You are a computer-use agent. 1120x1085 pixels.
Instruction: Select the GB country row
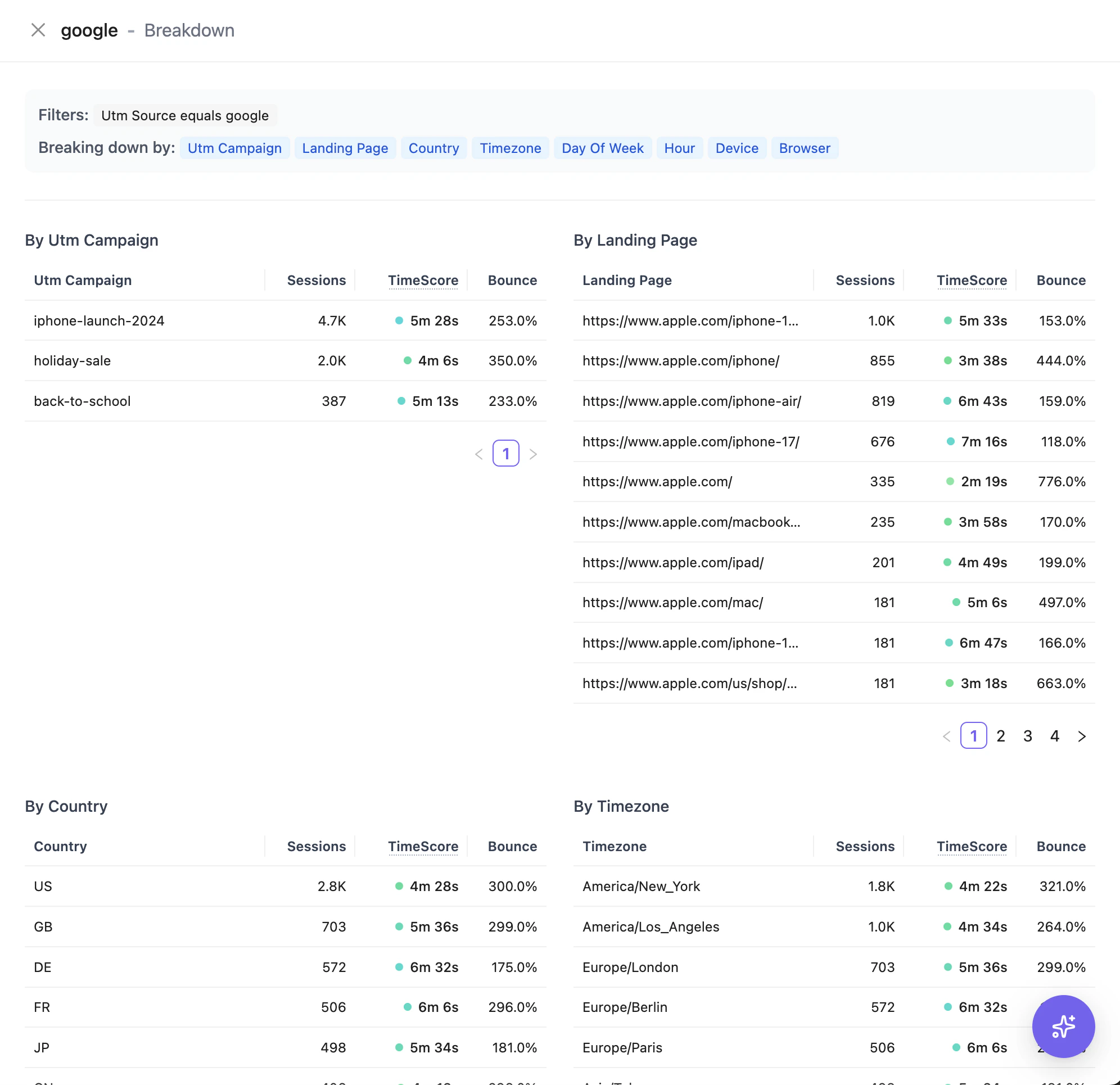tap(285, 926)
